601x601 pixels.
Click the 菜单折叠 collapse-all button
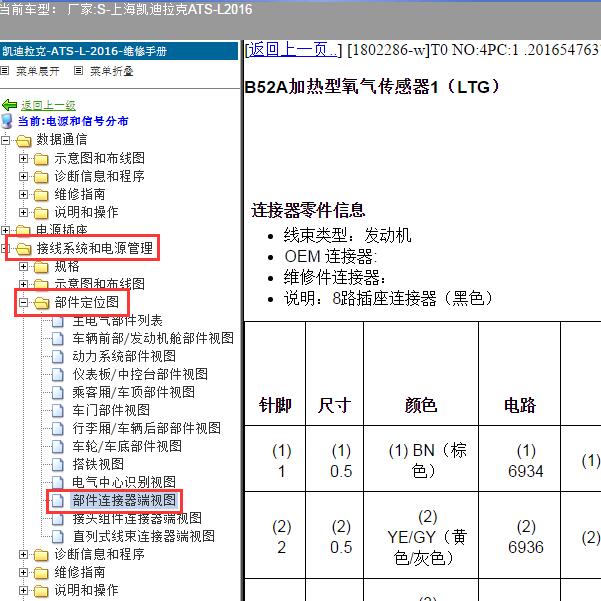point(112,71)
